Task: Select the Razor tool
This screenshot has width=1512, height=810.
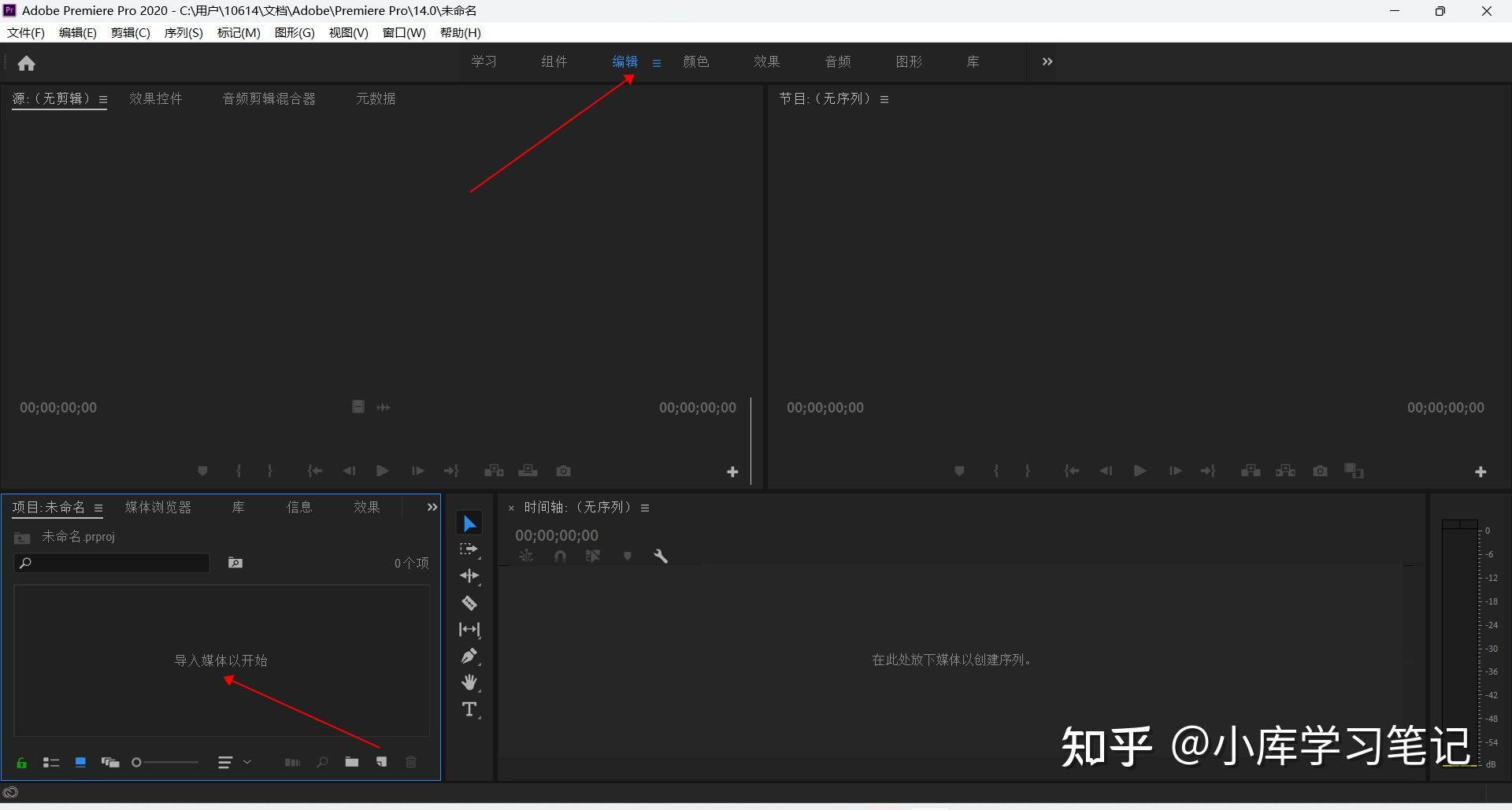Action: 469,604
